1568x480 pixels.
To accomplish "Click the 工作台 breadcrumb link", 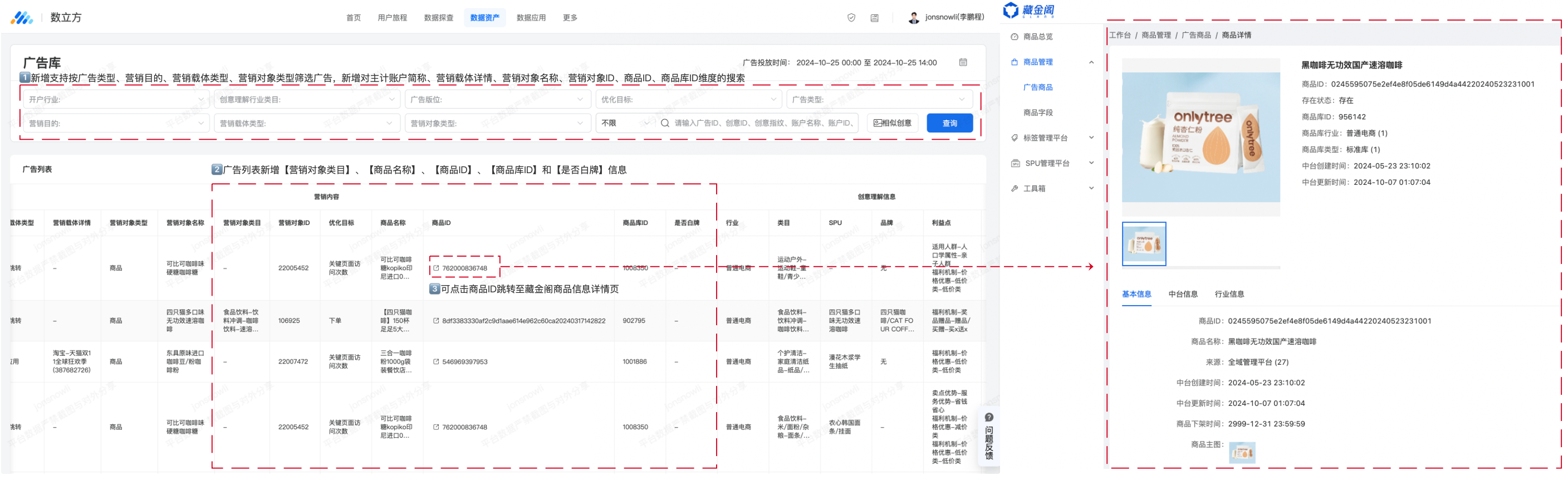I will 1119,35.
